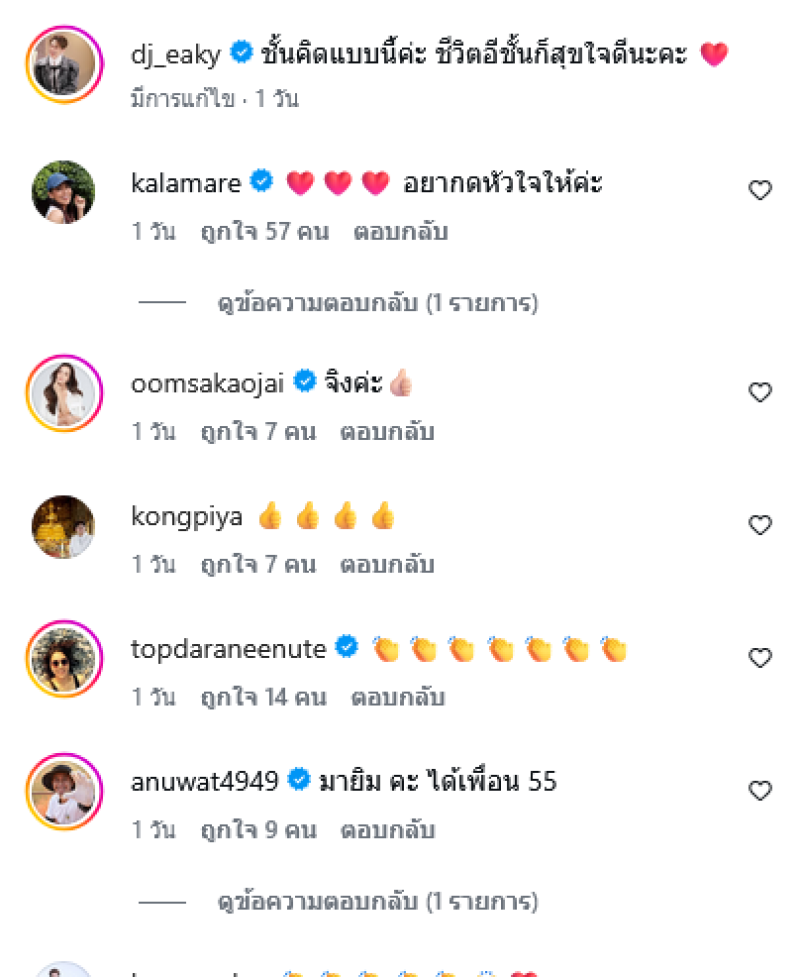Open kalamare profile picture

tap(64, 192)
